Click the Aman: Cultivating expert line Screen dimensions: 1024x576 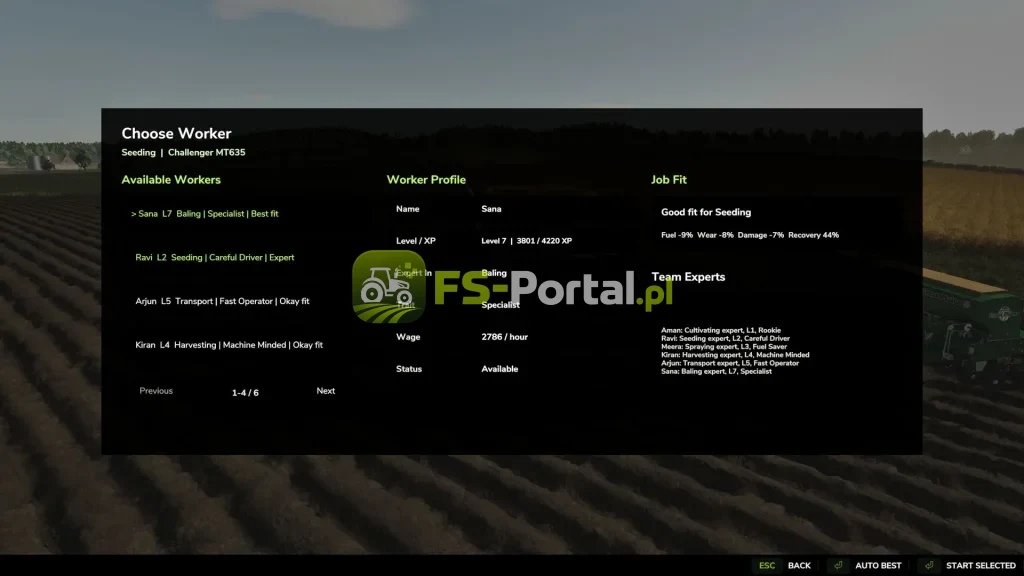tap(721, 330)
